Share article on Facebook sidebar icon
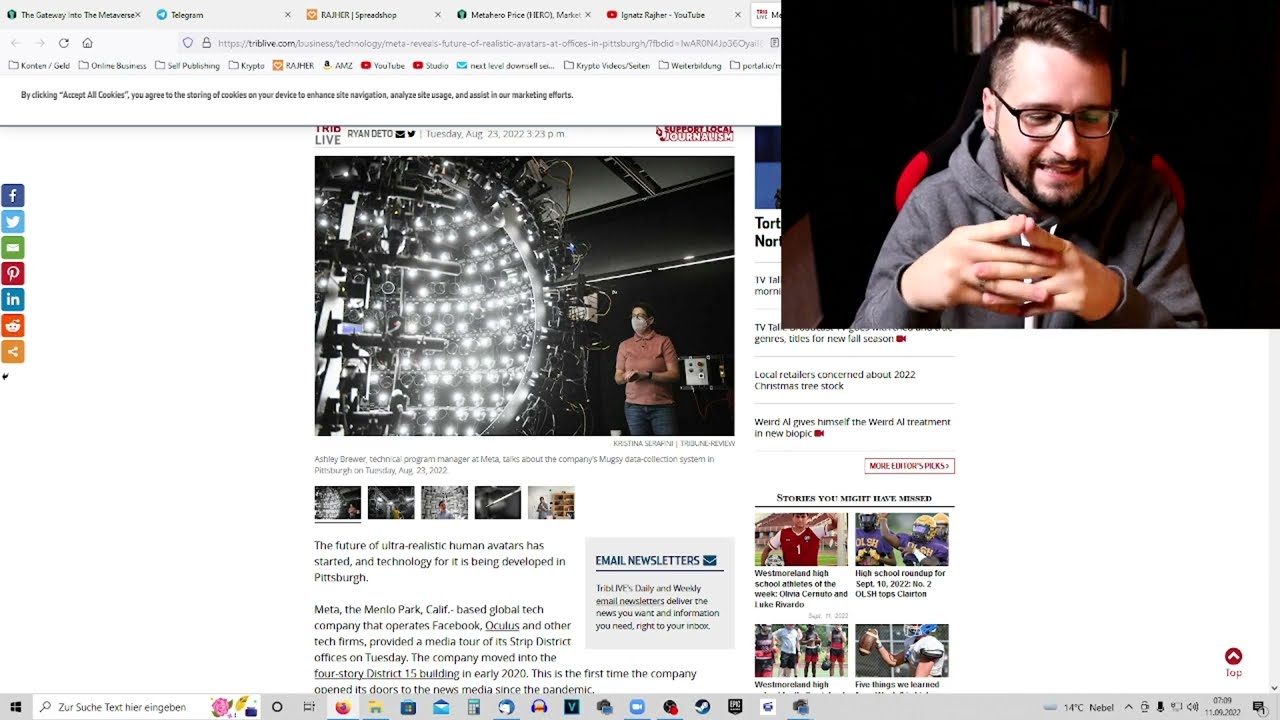Screen dimensions: 1280x720 (13, 196)
